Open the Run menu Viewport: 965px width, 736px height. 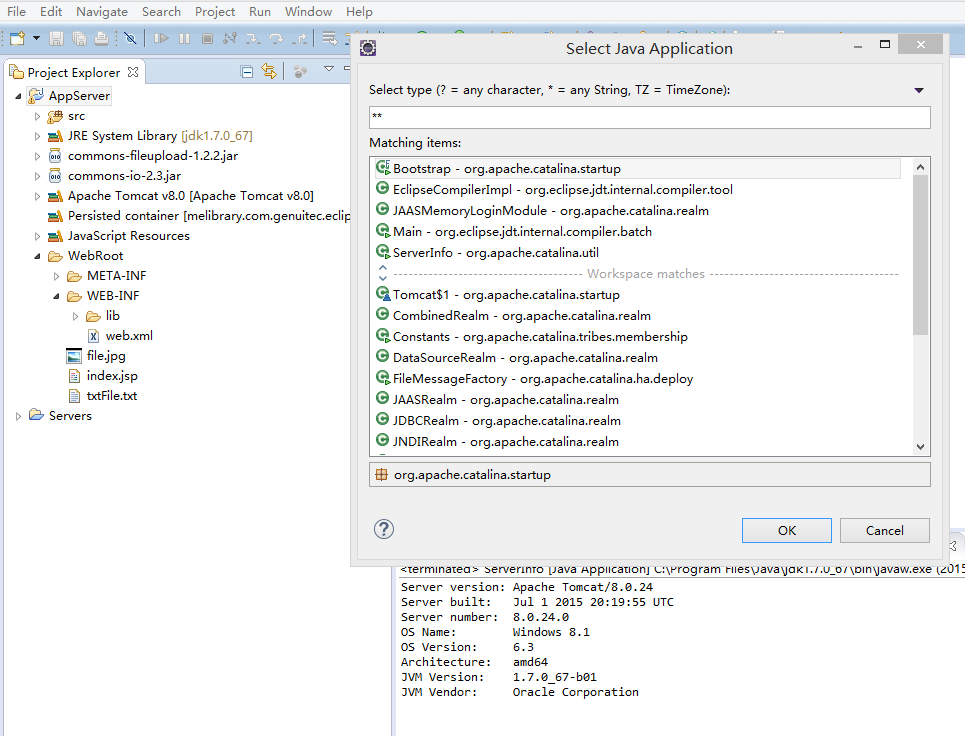click(260, 12)
